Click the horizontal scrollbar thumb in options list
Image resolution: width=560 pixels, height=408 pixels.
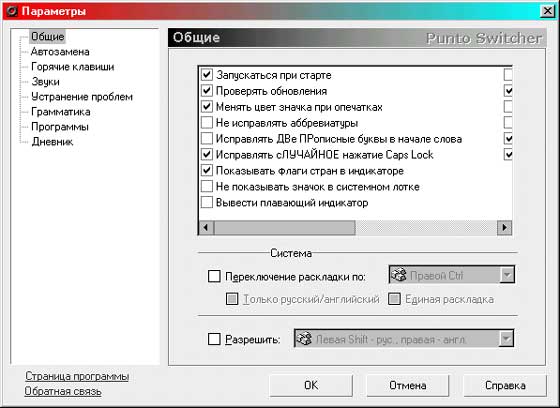click(285, 228)
